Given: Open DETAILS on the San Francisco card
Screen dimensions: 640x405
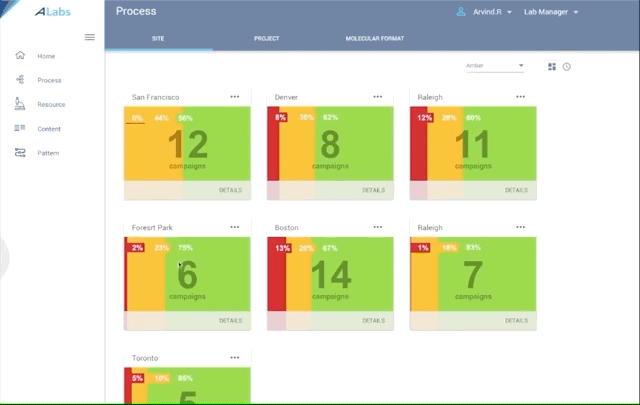Looking at the screenshot, I should tap(230, 190).
